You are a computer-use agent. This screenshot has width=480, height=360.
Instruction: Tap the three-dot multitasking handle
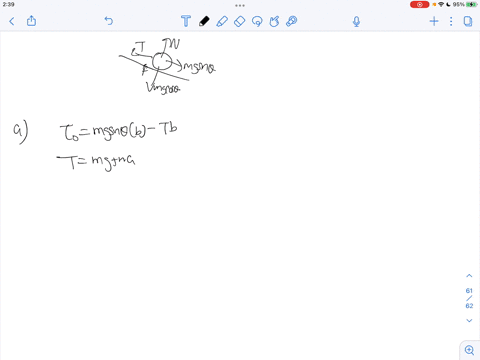240,5
